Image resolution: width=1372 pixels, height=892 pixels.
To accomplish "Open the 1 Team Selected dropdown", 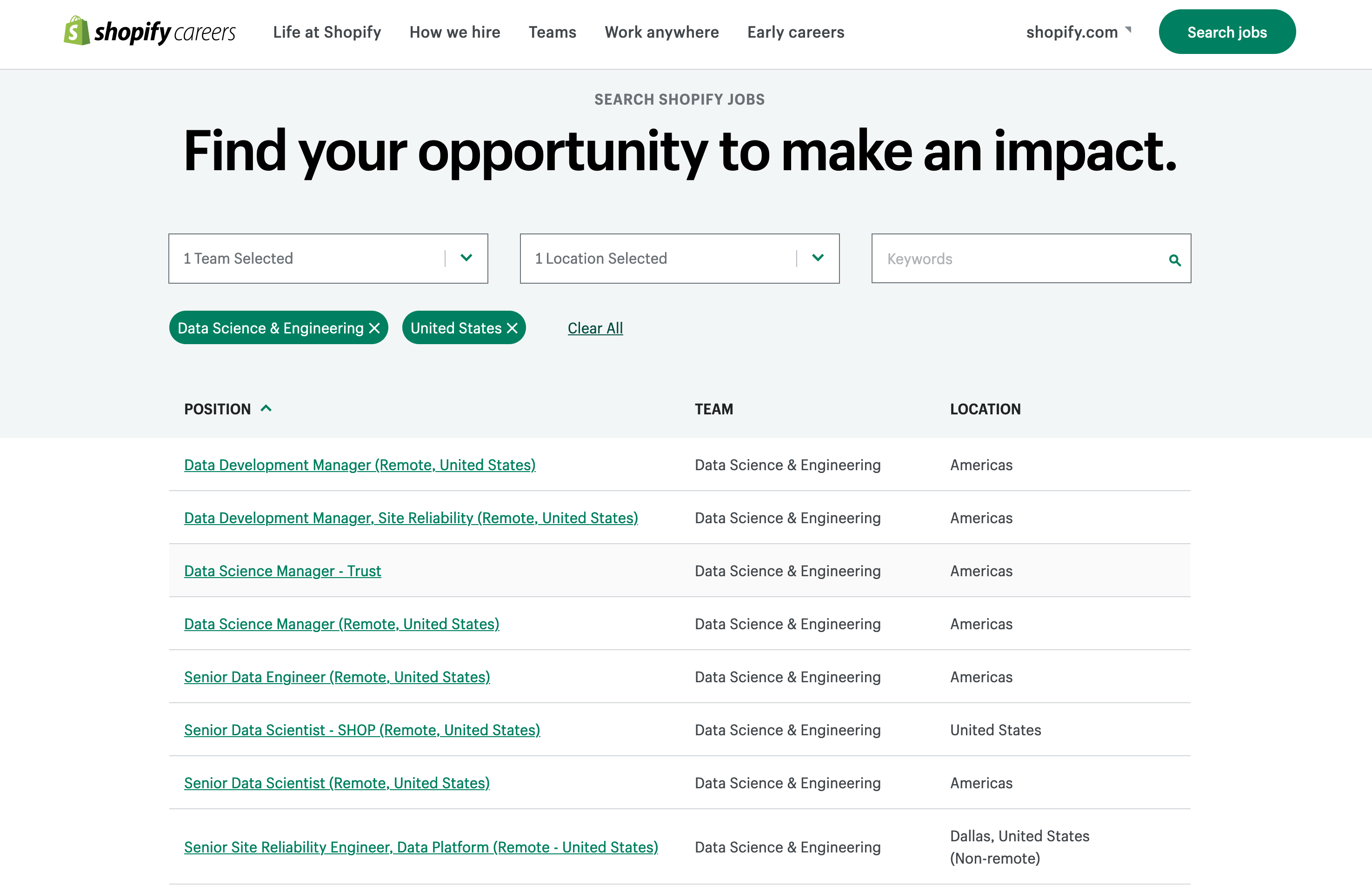I will 306,258.
